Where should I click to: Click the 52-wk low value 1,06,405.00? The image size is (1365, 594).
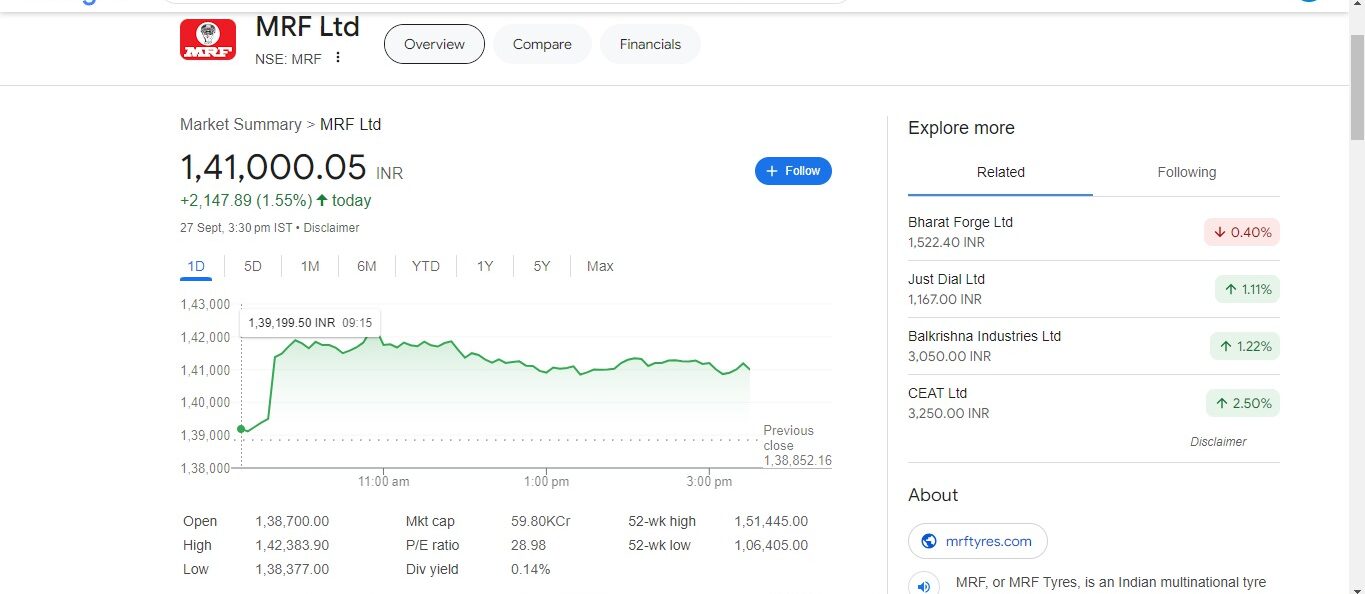pyautogui.click(x=771, y=545)
